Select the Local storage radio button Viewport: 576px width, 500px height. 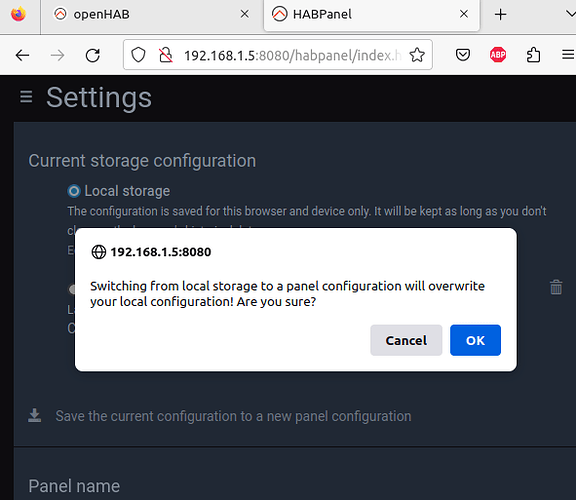(x=74, y=191)
